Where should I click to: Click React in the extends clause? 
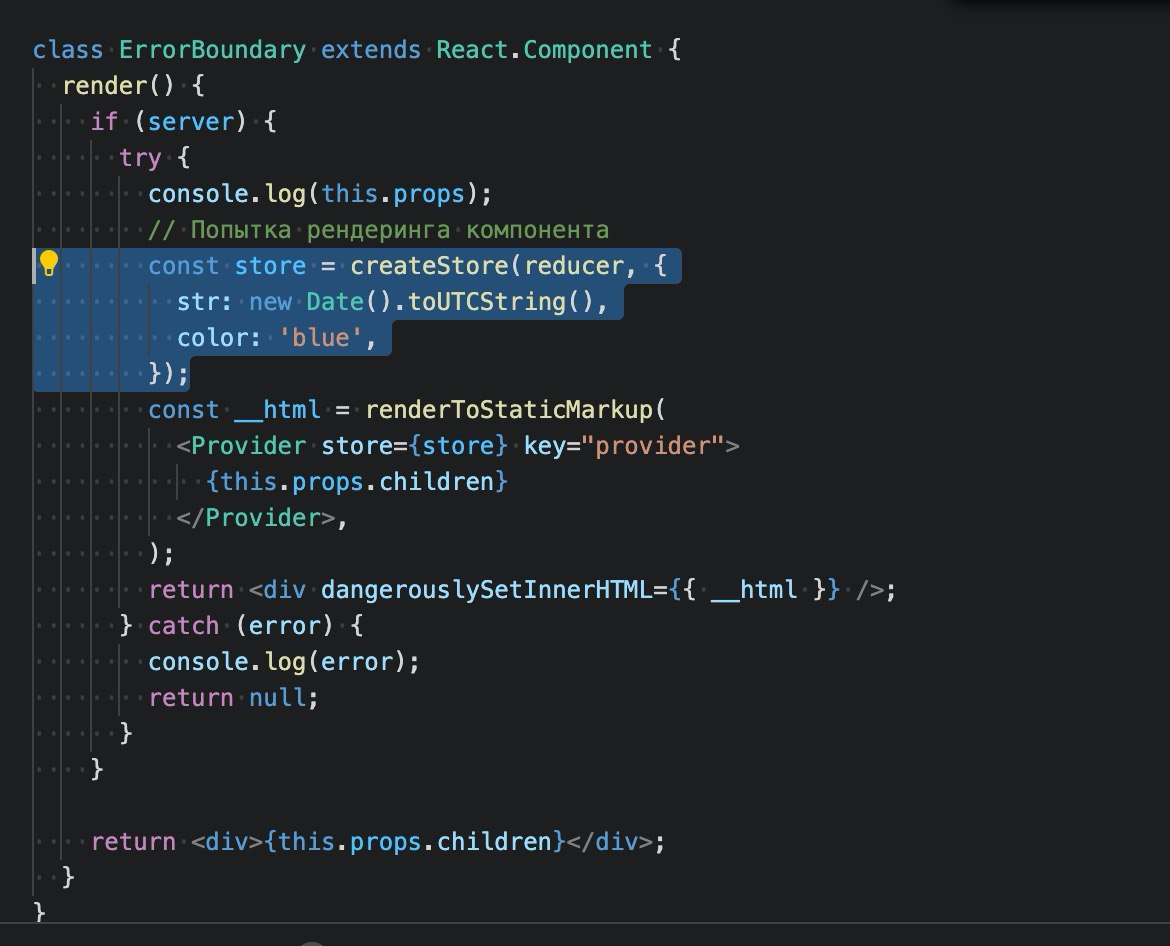coord(472,50)
